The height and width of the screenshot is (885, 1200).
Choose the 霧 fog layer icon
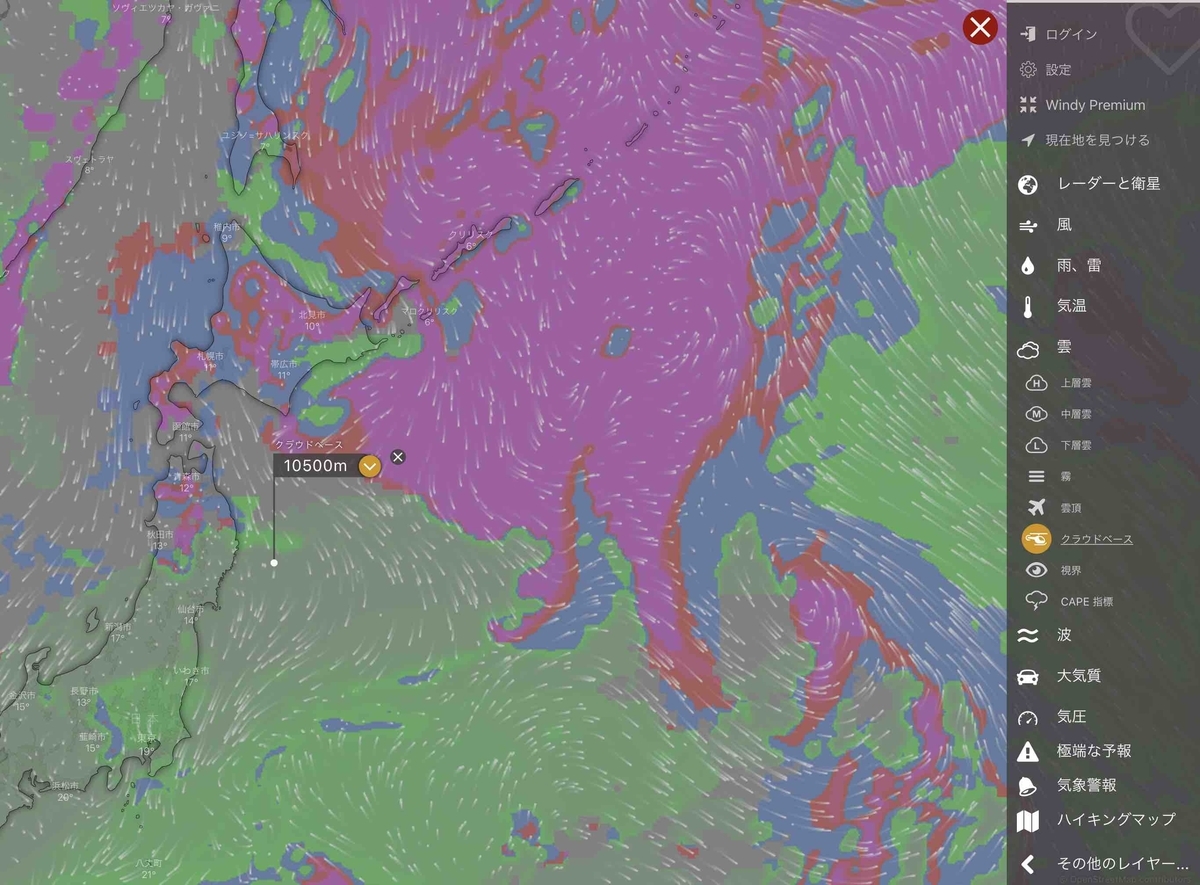(1037, 477)
